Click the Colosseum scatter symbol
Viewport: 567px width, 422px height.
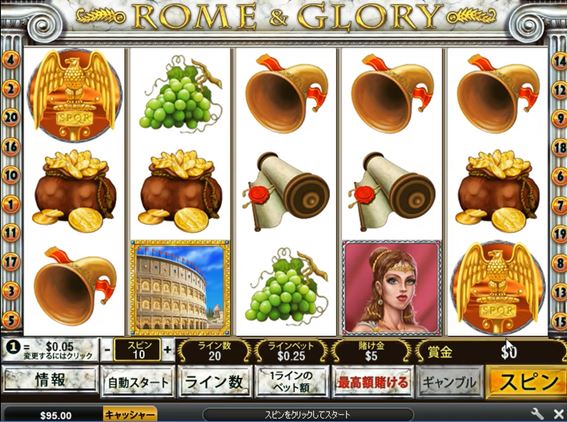(x=180, y=287)
